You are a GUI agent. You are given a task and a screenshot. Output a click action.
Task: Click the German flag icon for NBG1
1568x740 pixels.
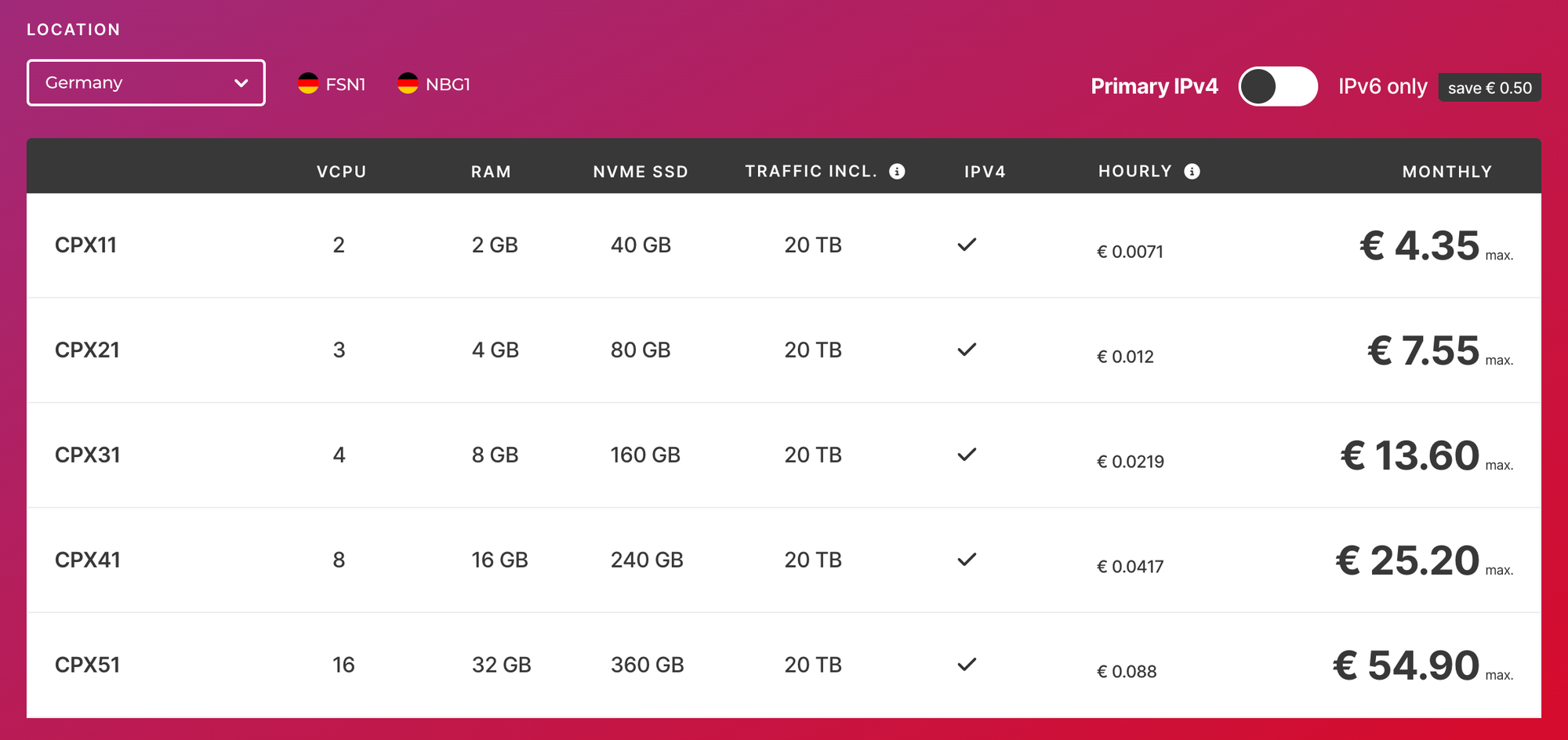click(408, 83)
